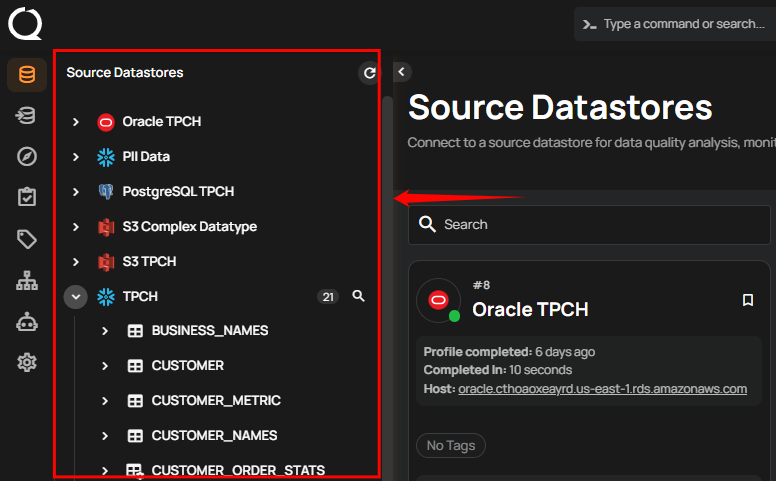Select PostgreSQL TPCH in the tree

178,192
